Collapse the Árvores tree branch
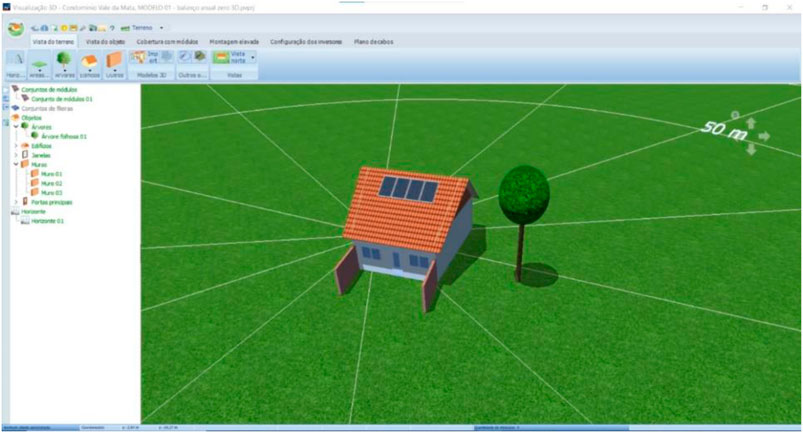Screen dimensions: 803x433 16,126
